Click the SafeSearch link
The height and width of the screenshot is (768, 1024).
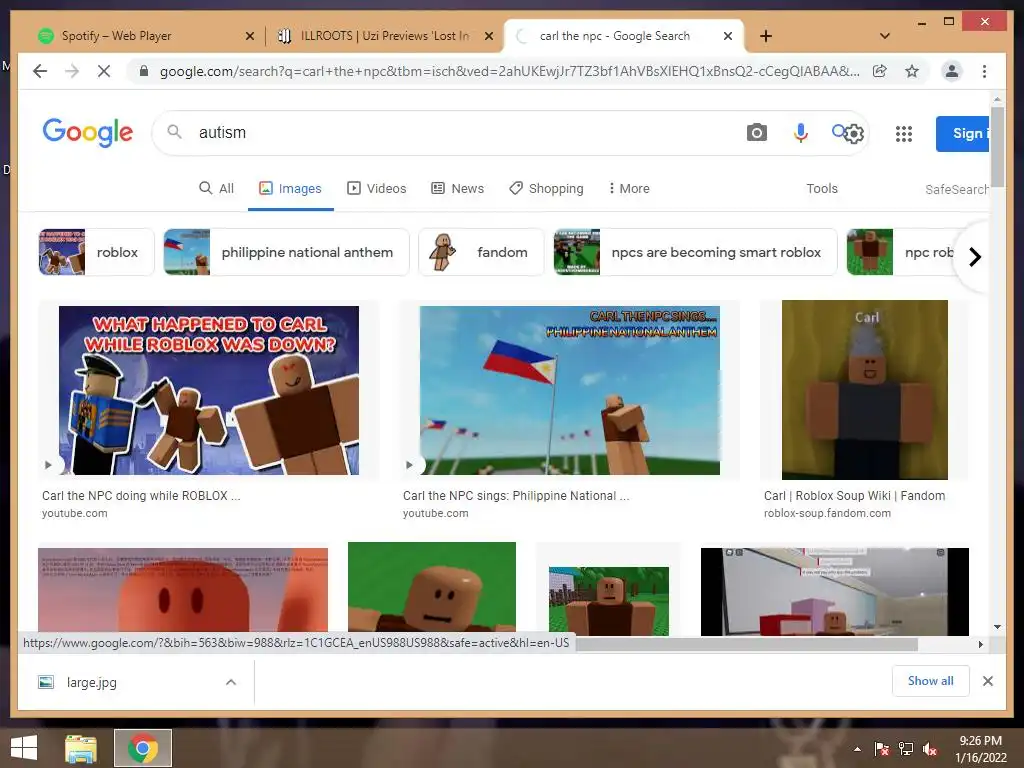(x=957, y=189)
